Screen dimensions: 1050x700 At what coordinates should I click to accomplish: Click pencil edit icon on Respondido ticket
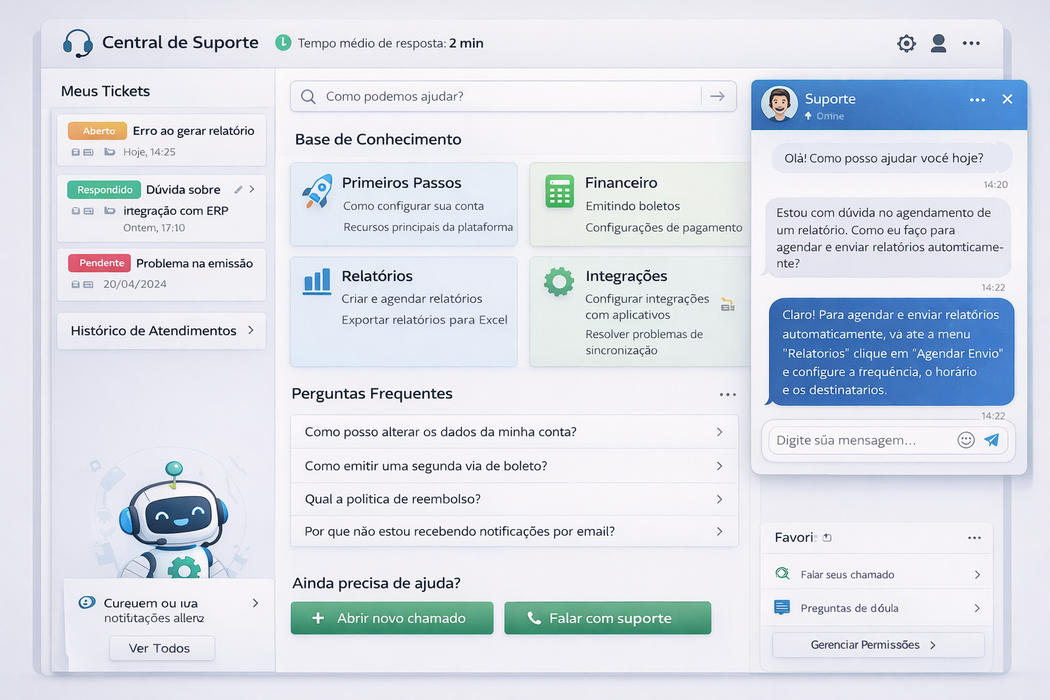tap(238, 189)
